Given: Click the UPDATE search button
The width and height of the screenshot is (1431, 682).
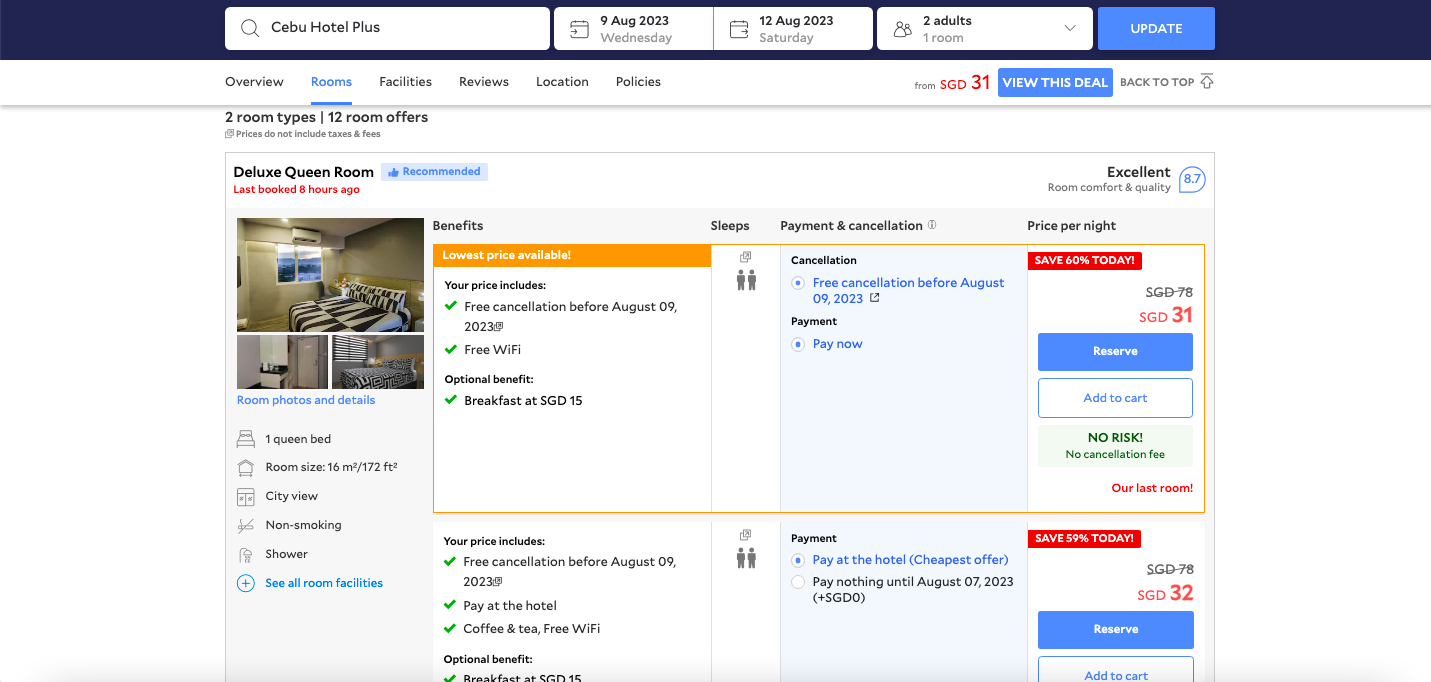Looking at the screenshot, I should [x=1156, y=28].
